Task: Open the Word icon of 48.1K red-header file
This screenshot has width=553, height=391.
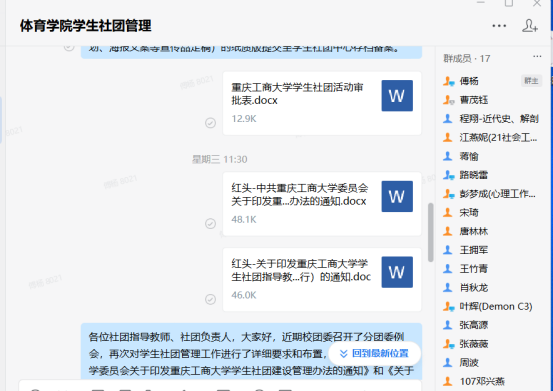Action: (397, 196)
